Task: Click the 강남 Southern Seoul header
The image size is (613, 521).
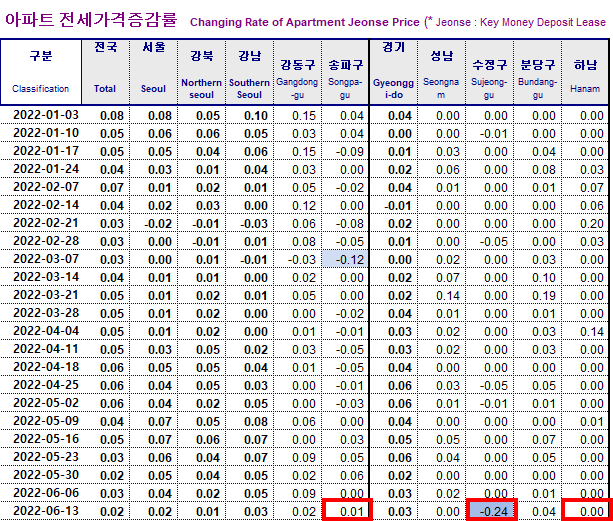Action: (249, 72)
